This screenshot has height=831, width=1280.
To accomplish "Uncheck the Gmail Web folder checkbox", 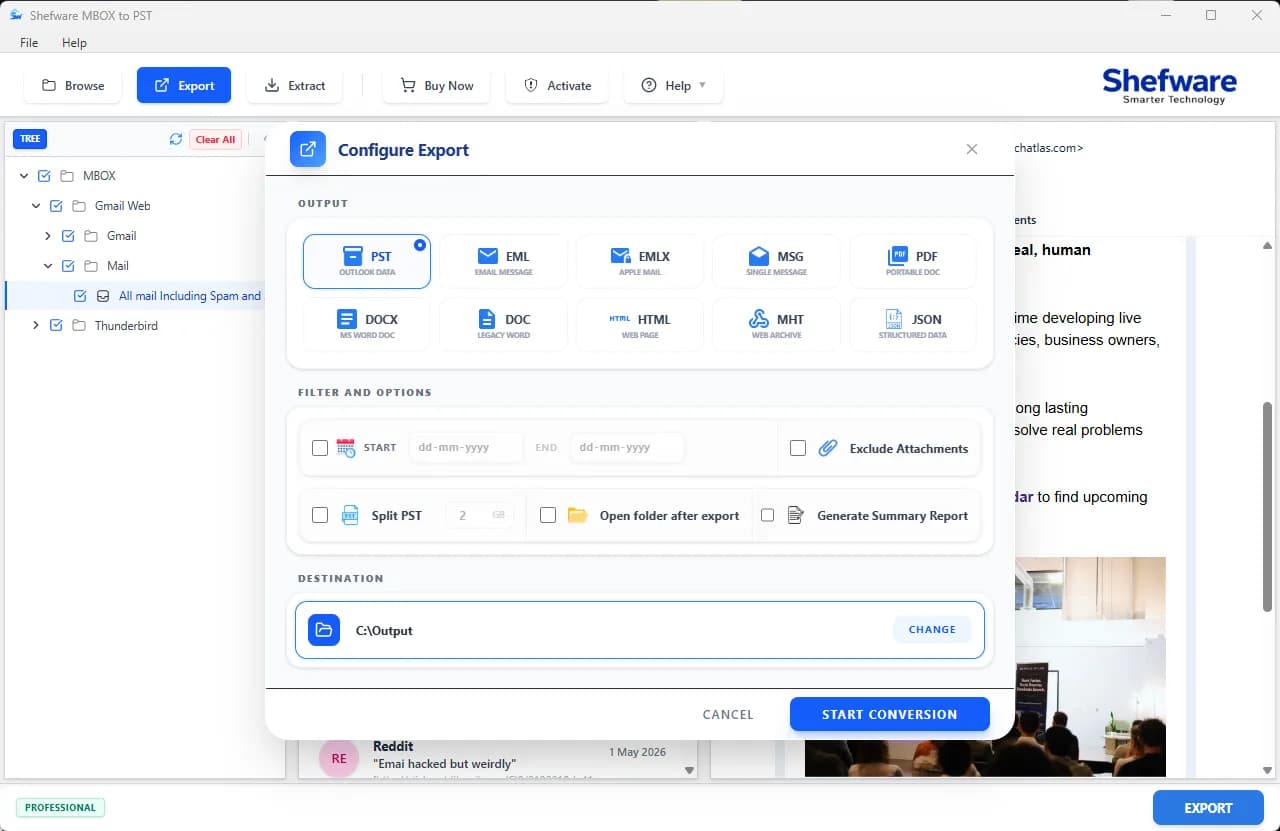I will coord(56,206).
